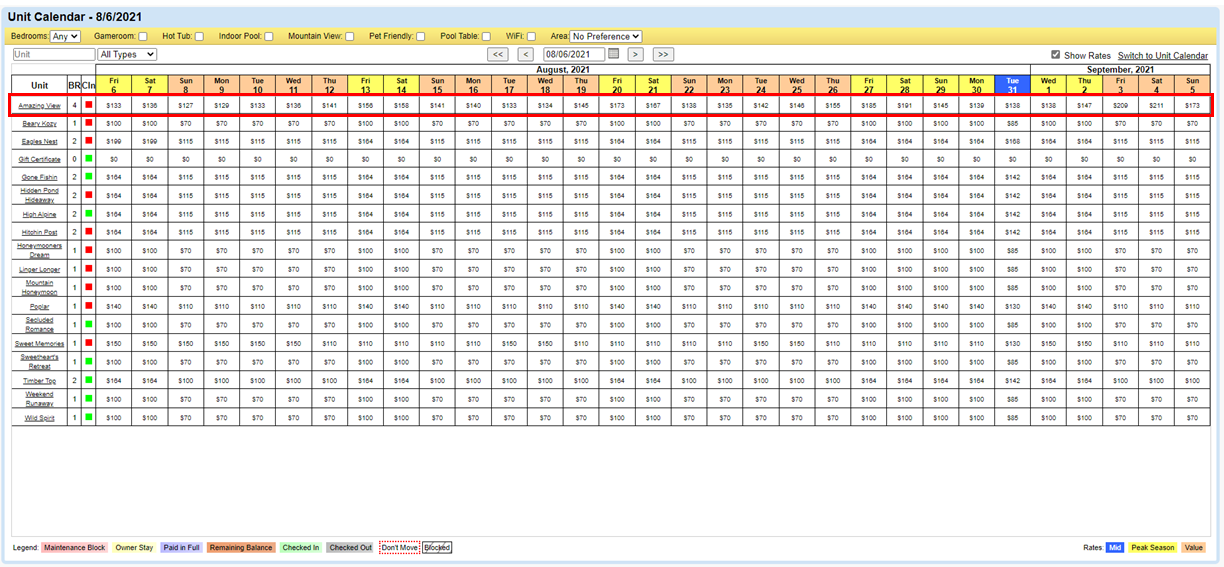Open the Beary Kozy unit link
Image resolution: width=1224 pixels, height=567 pixels.
tap(40, 123)
